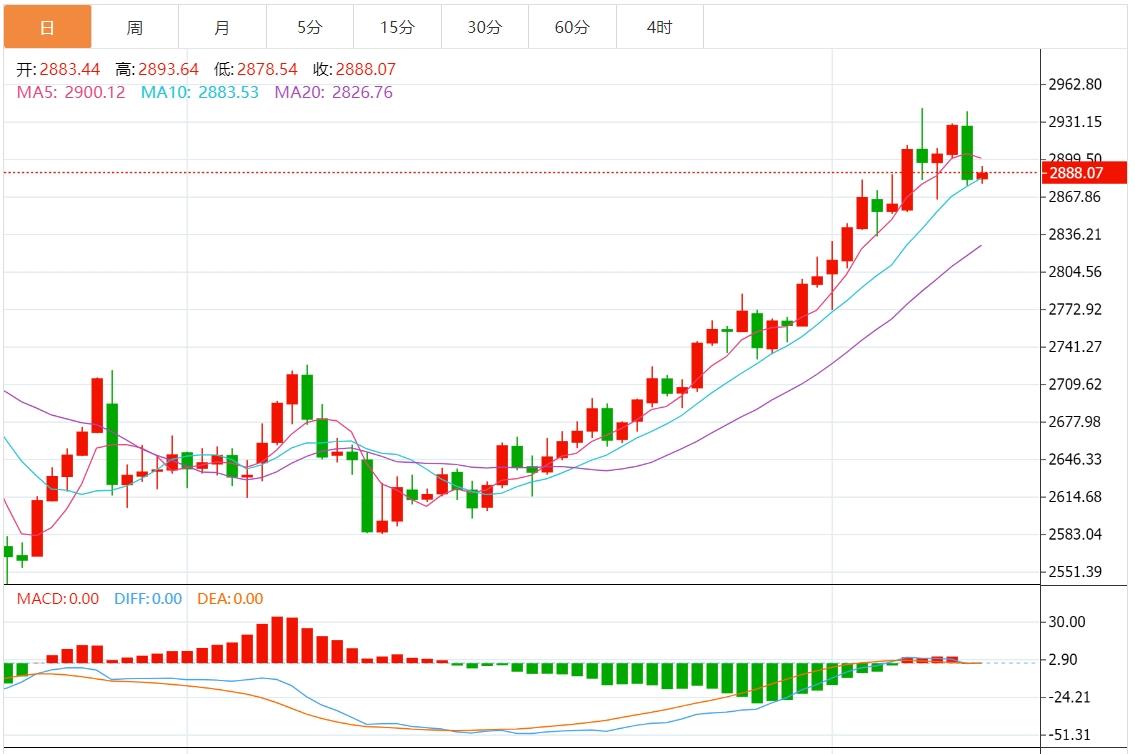Screen dimensions: 1135x754
Task: Click the MA5 indicator label
Action: 71,92
